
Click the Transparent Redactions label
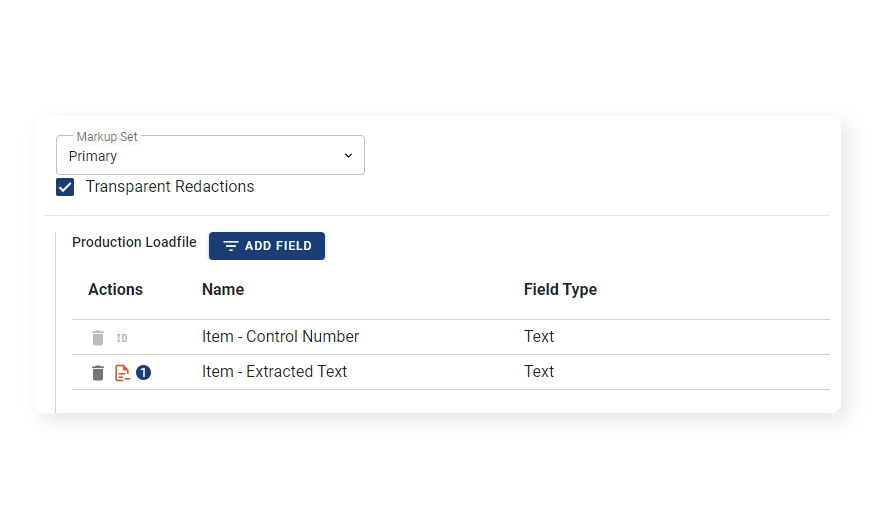pos(170,187)
